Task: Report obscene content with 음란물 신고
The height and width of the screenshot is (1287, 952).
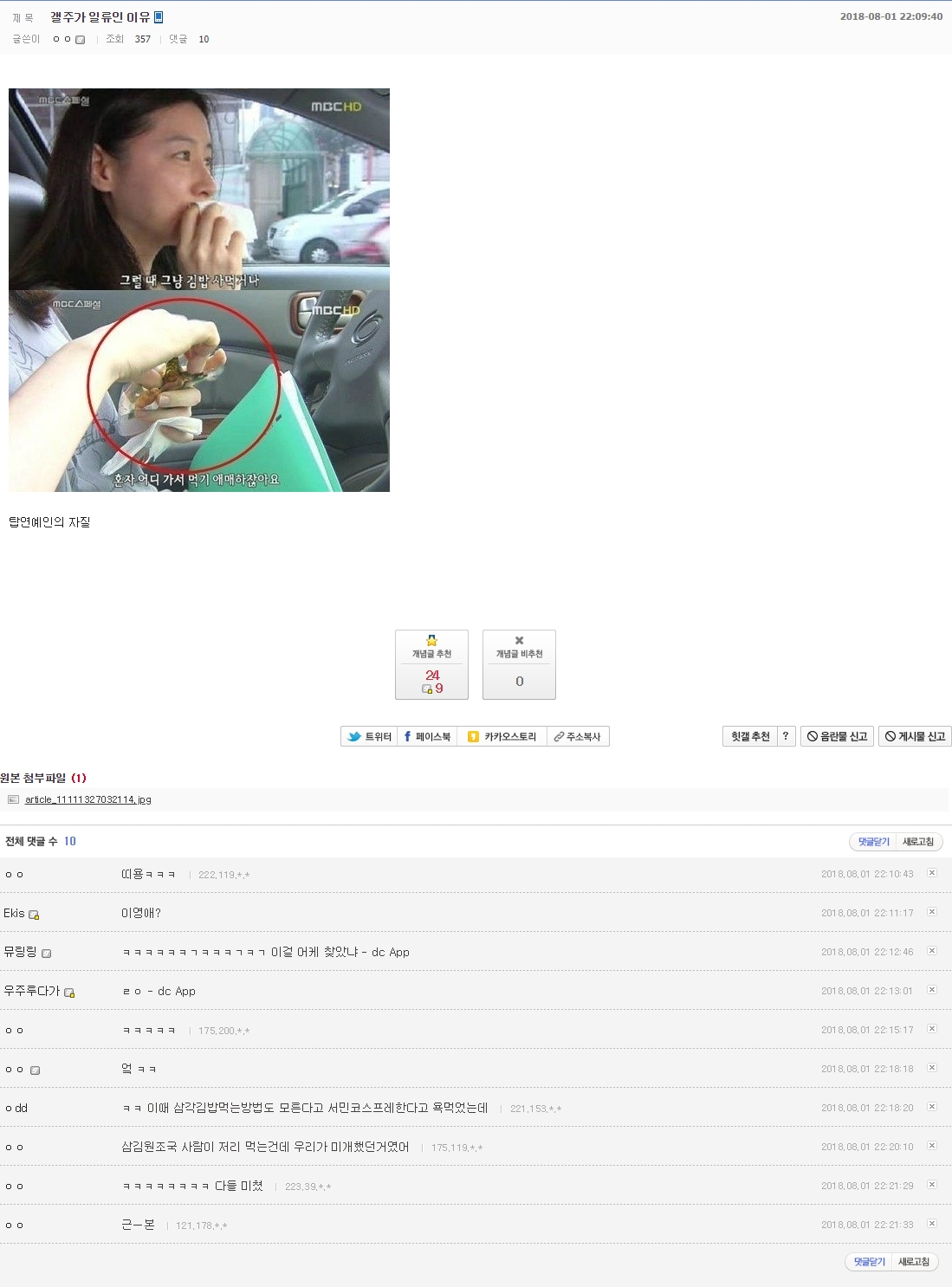Action: click(x=837, y=736)
